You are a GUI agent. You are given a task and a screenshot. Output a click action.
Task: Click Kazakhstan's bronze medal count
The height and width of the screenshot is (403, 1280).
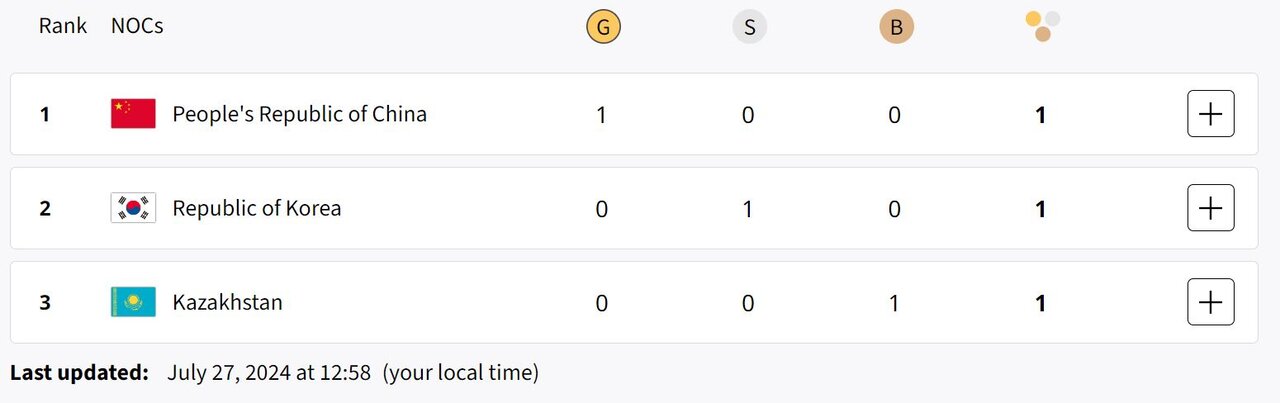(894, 303)
